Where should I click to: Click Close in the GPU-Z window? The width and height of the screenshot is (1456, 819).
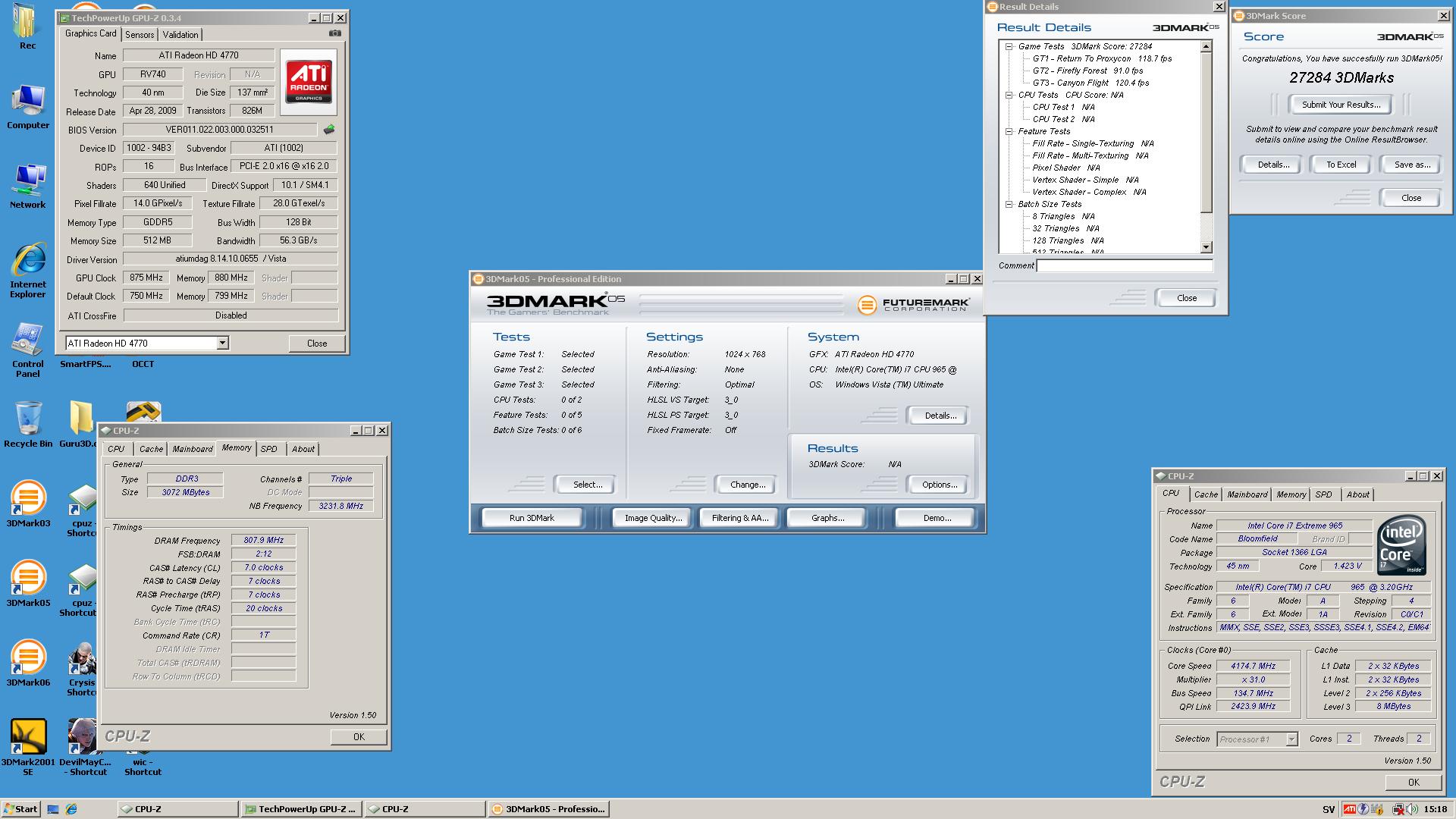317,344
